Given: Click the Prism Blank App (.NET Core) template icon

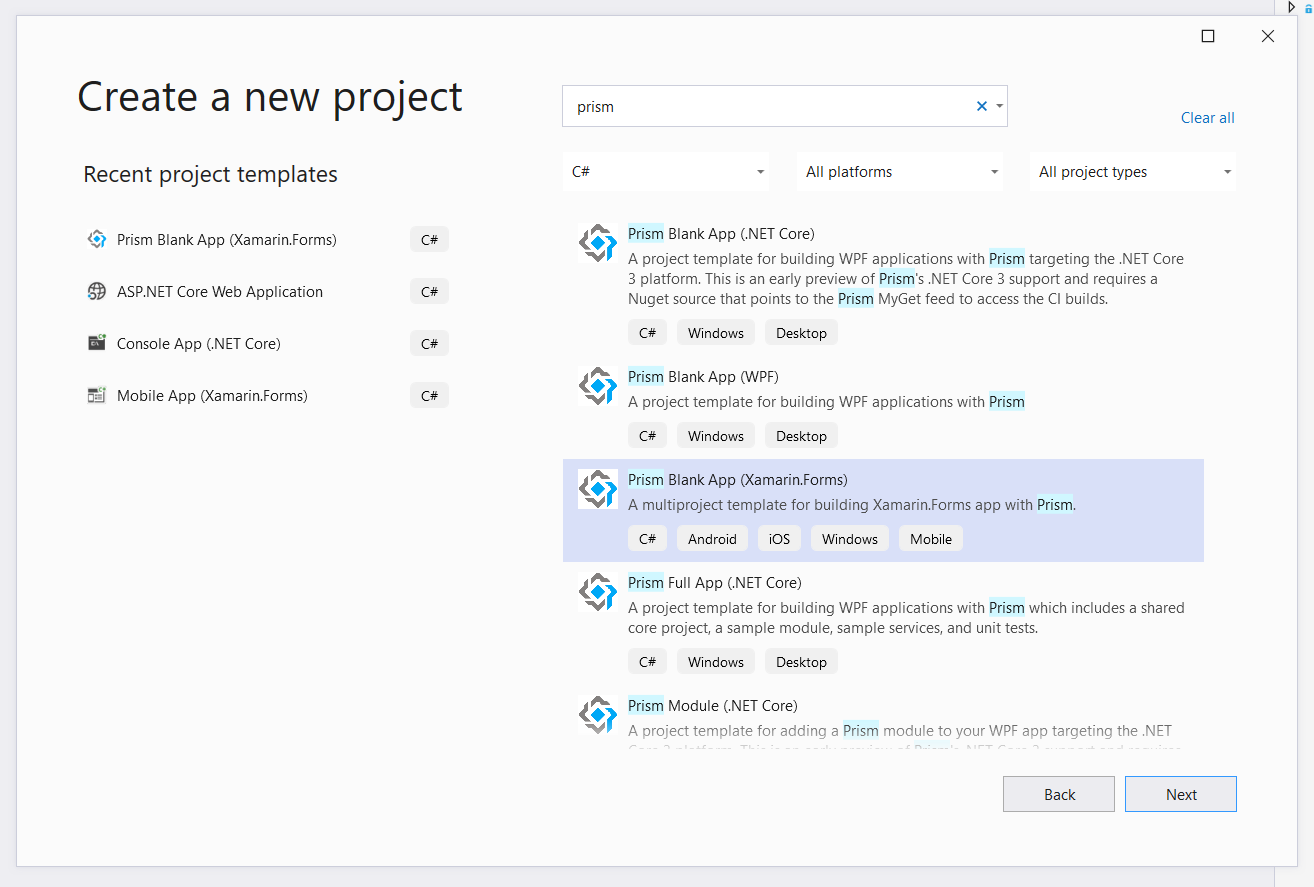Looking at the screenshot, I should (x=598, y=243).
